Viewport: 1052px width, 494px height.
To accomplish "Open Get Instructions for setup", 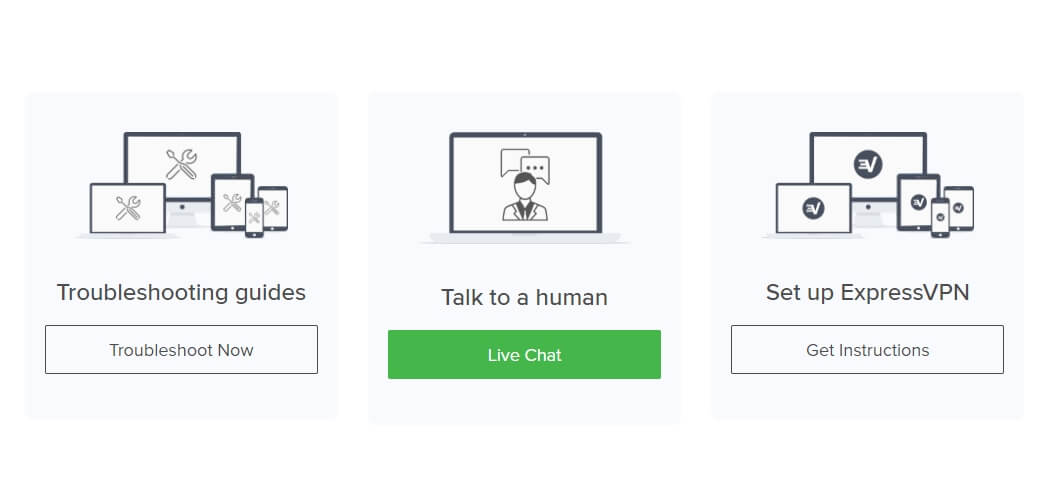I will click(x=867, y=350).
